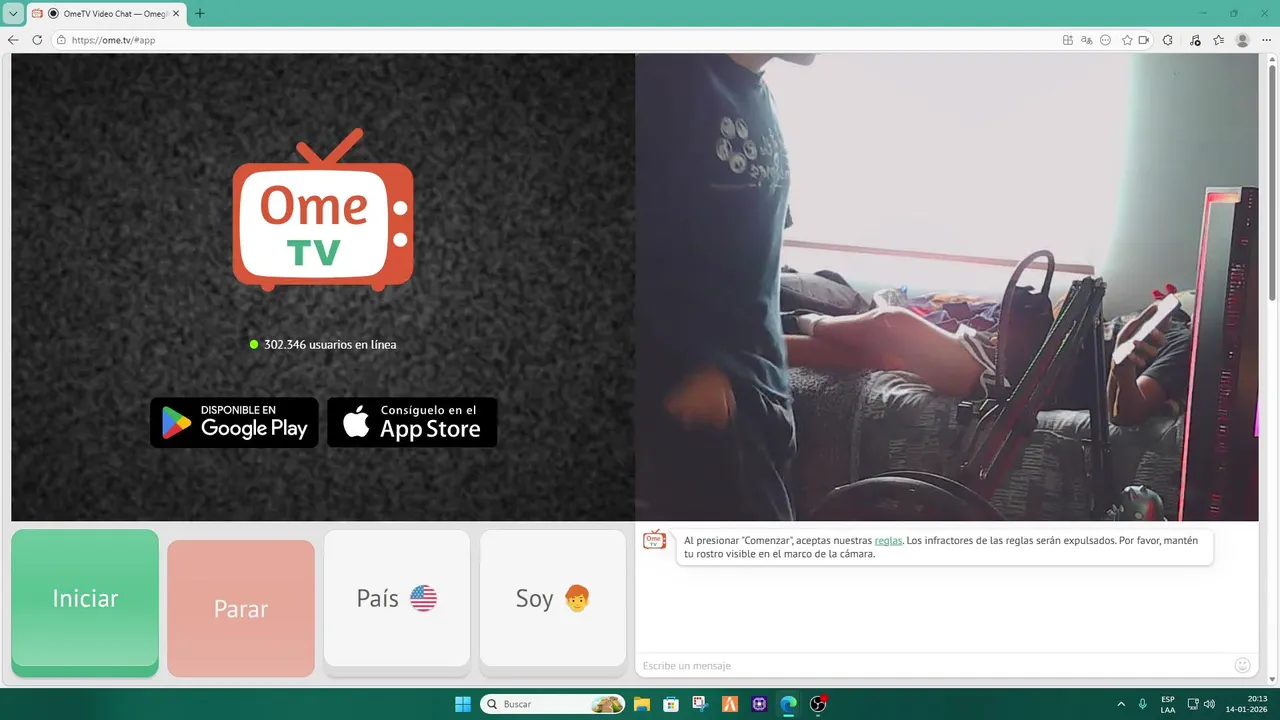Open the address bar more options circle
The width and height of the screenshot is (1280, 720).
(1105, 40)
